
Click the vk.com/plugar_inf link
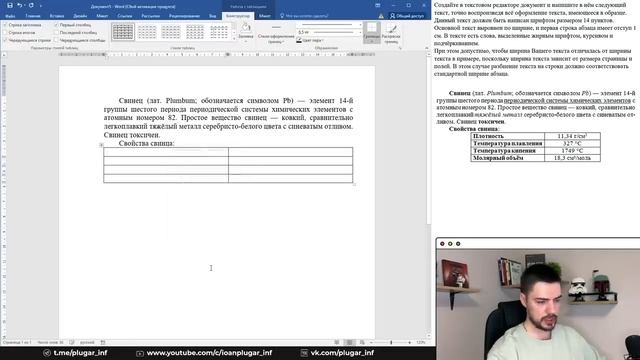342,353
